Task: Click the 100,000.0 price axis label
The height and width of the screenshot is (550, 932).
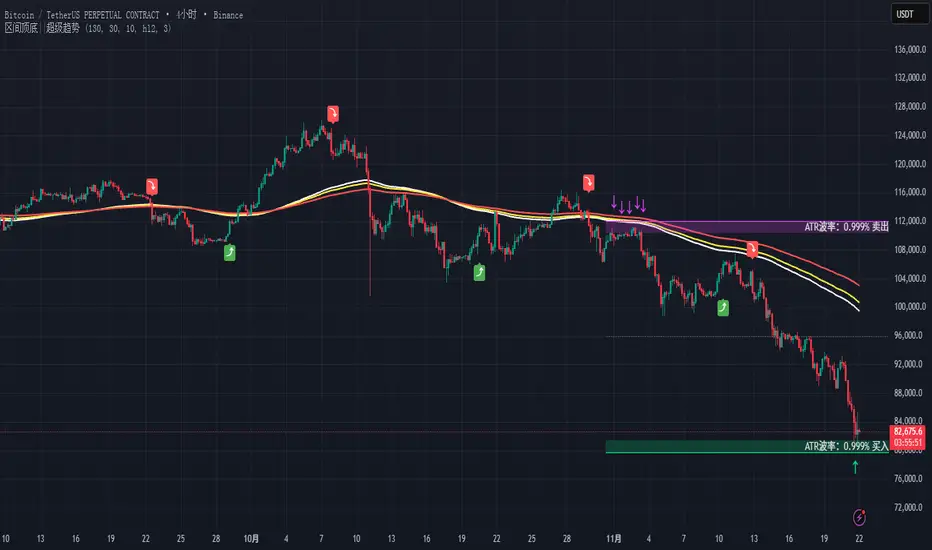Action: [x=910, y=307]
